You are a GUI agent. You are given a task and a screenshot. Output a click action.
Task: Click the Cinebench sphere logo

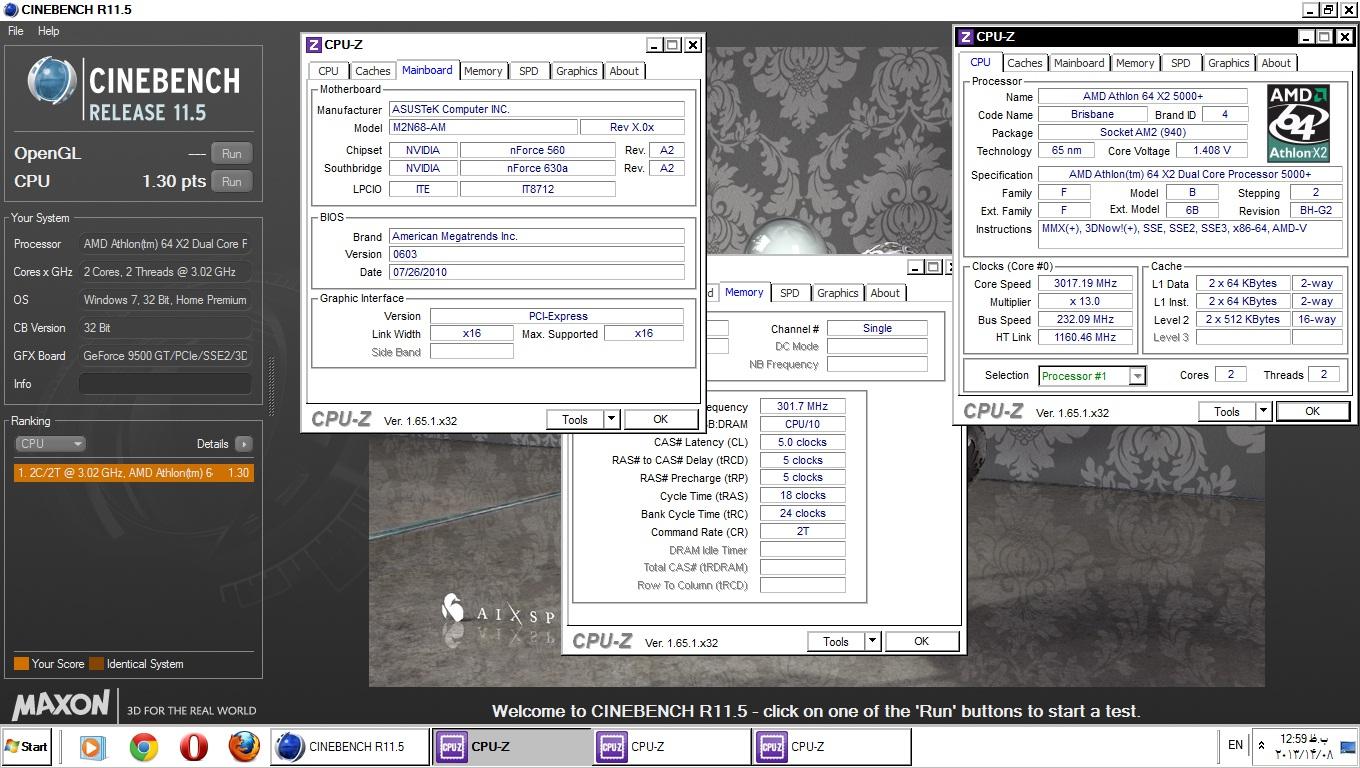[52, 80]
